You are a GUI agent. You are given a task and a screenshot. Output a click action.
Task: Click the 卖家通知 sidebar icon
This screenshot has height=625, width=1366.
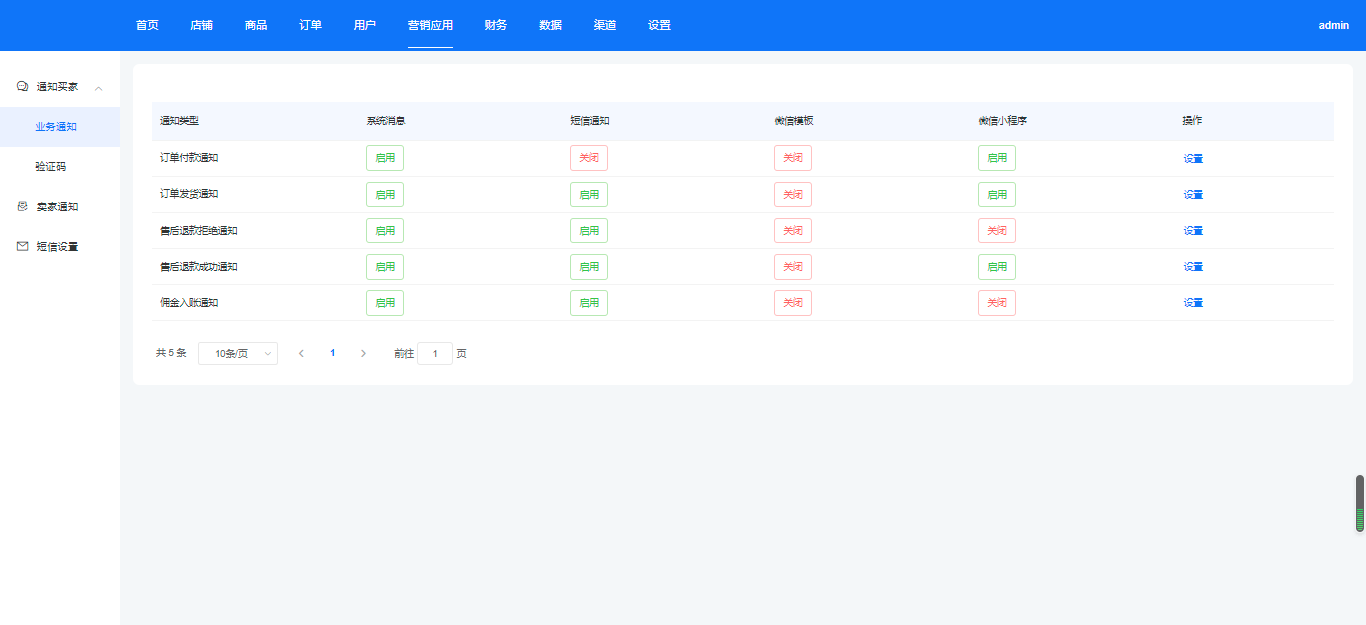point(23,206)
